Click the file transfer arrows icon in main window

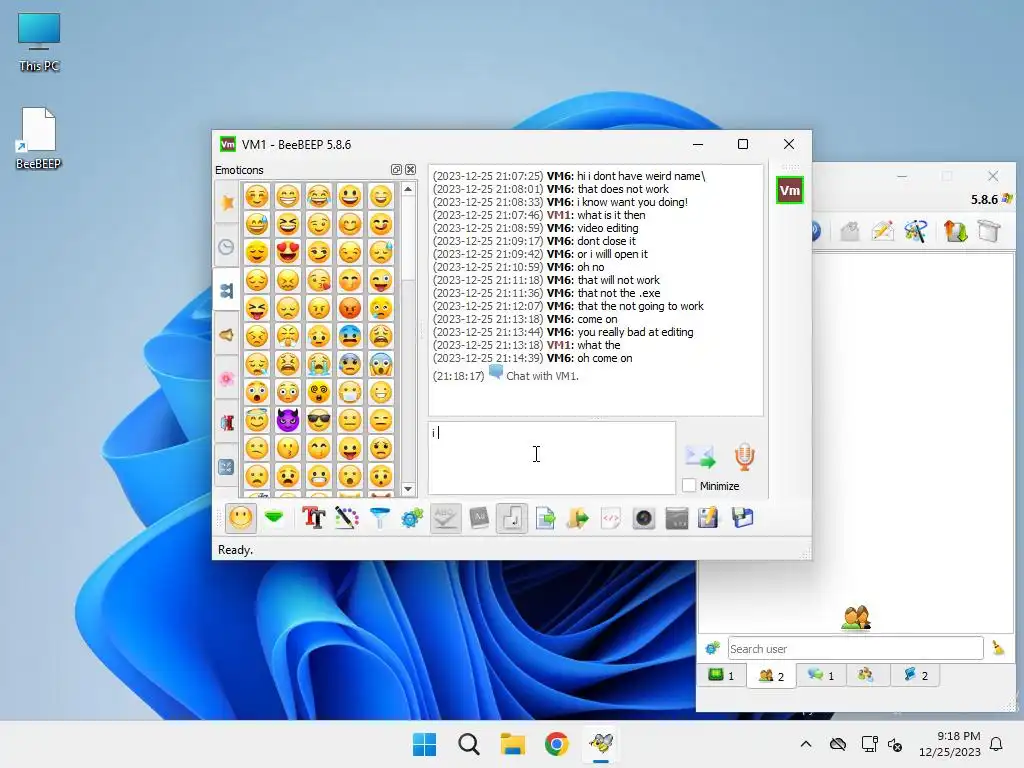(955, 231)
